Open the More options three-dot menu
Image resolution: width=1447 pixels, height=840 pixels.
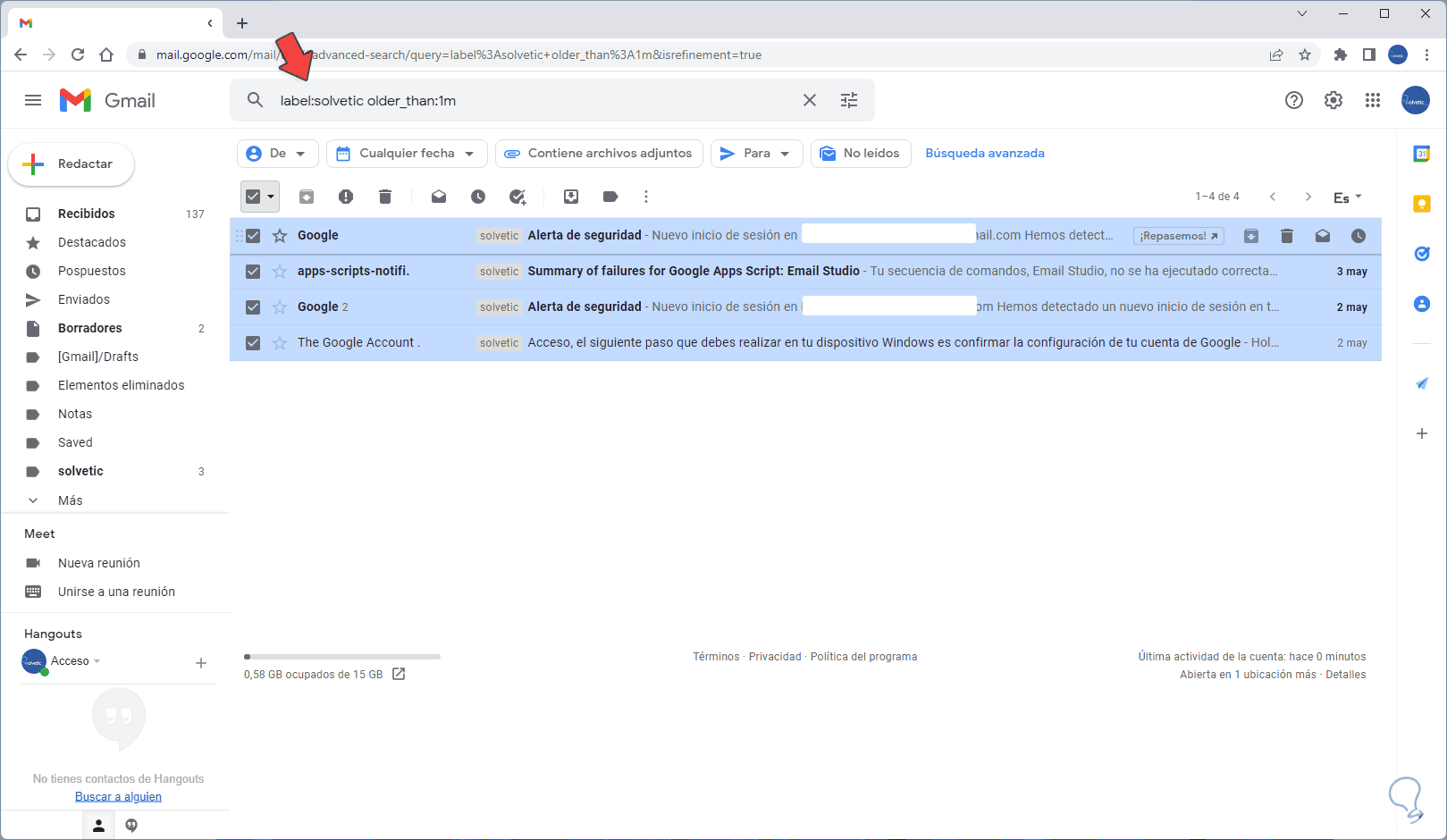(646, 197)
